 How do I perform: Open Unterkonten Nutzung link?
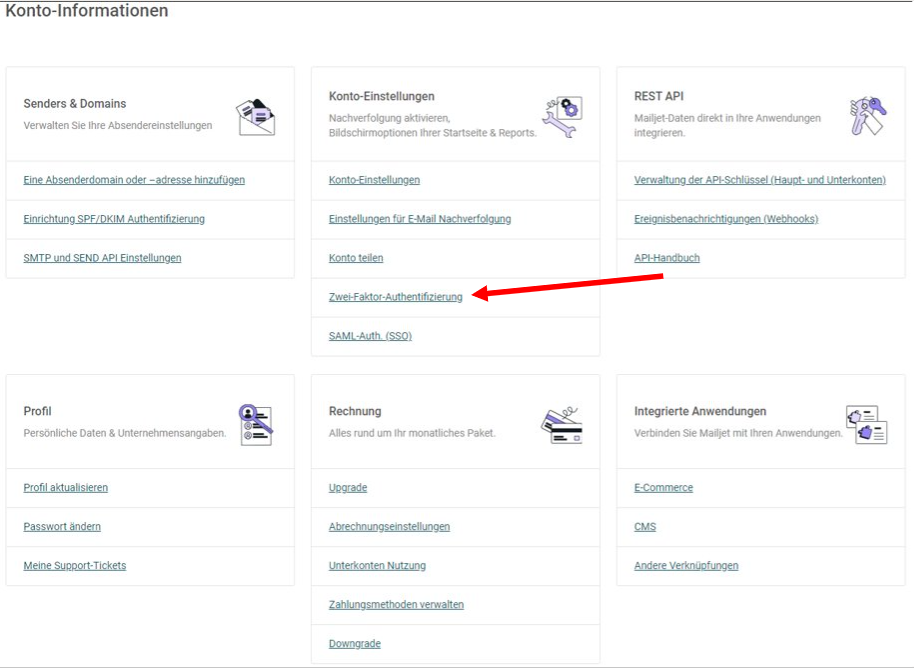(377, 565)
